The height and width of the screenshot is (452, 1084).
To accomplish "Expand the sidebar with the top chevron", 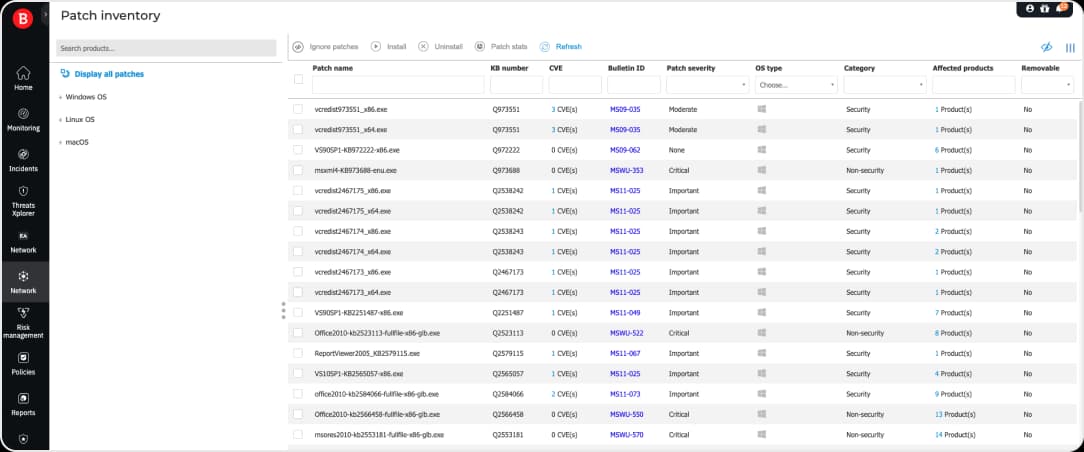I will (x=46, y=14).
